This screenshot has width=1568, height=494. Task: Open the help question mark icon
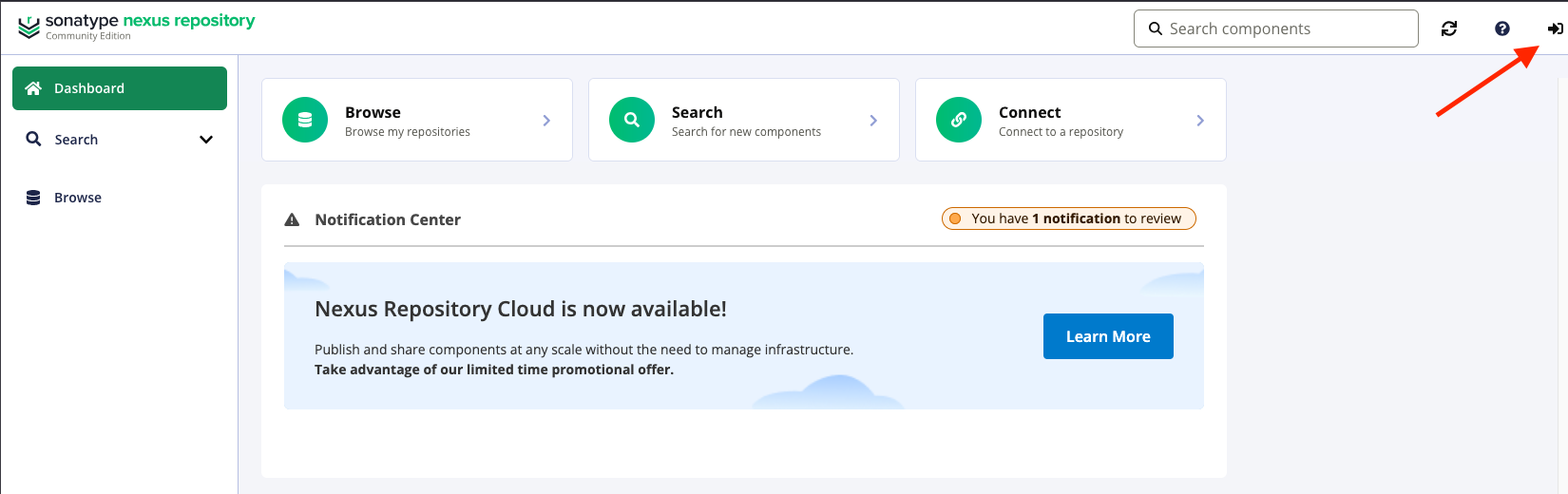1502,28
